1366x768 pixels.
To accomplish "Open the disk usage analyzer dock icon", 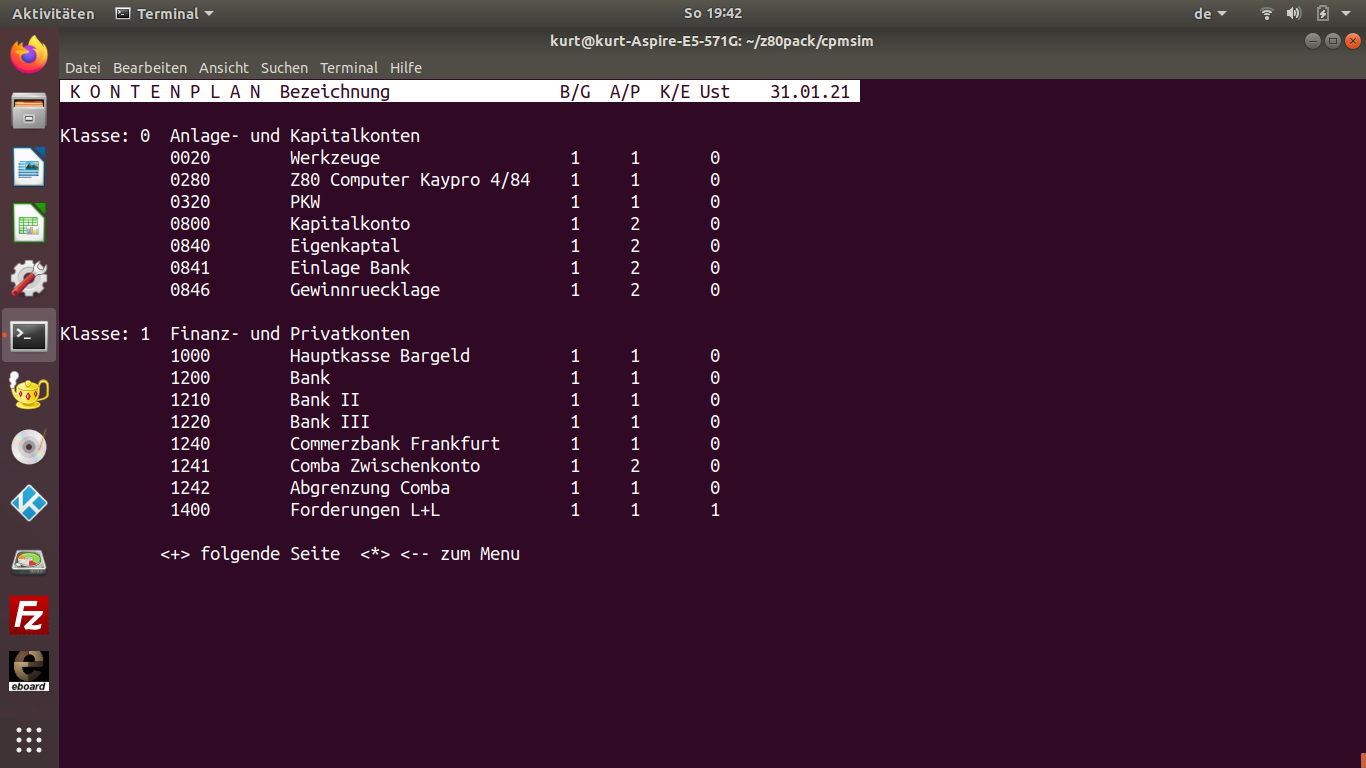I will pos(29,559).
